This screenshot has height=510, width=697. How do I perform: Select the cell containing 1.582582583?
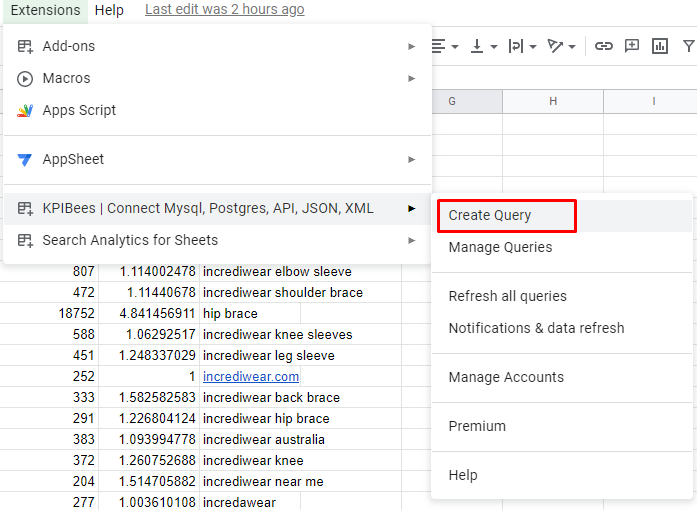tap(149, 398)
